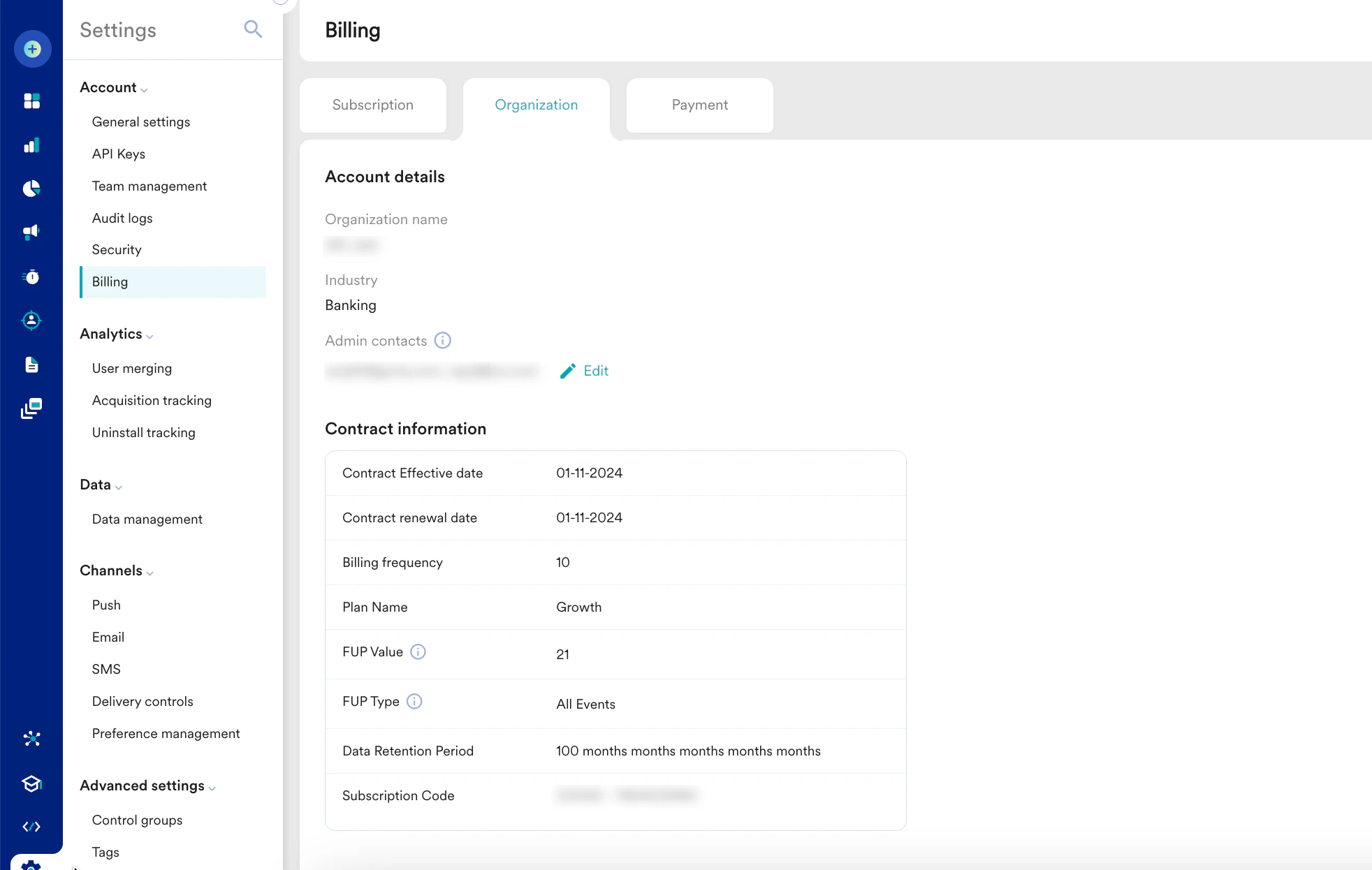
Task: Open the bar chart analytics icon
Action: click(x=31, y=145)
